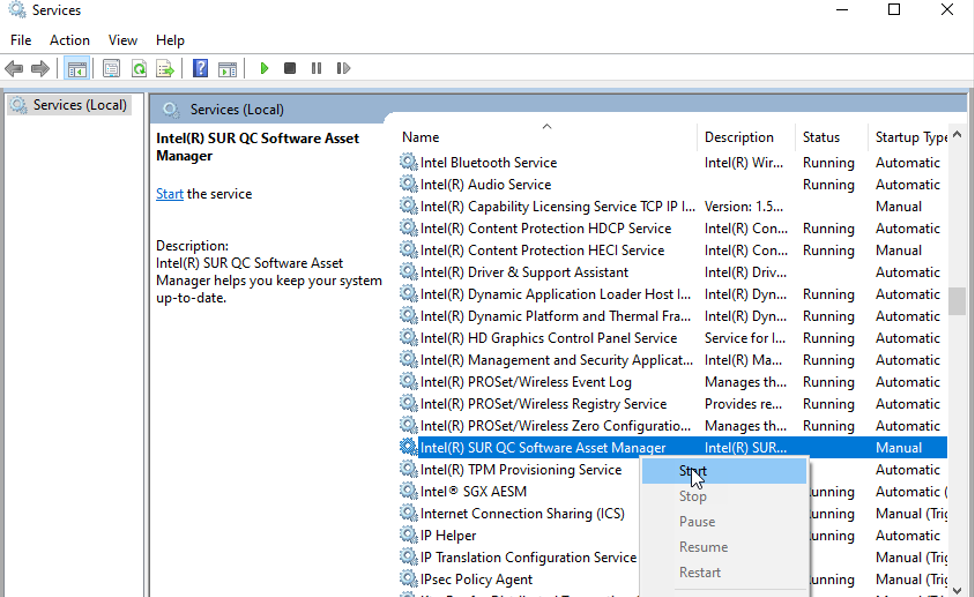Click the Export List toolbar icon

[165, 68]
